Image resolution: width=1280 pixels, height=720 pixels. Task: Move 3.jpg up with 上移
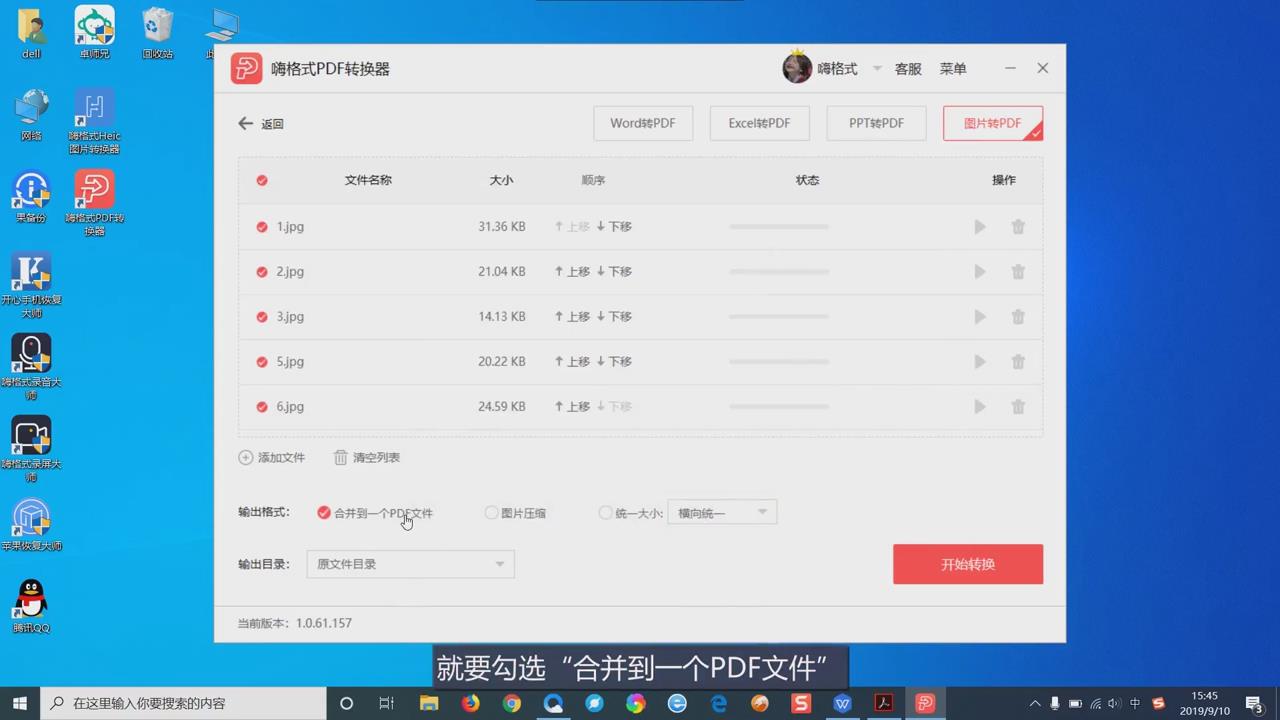click(x=573, y=317)
